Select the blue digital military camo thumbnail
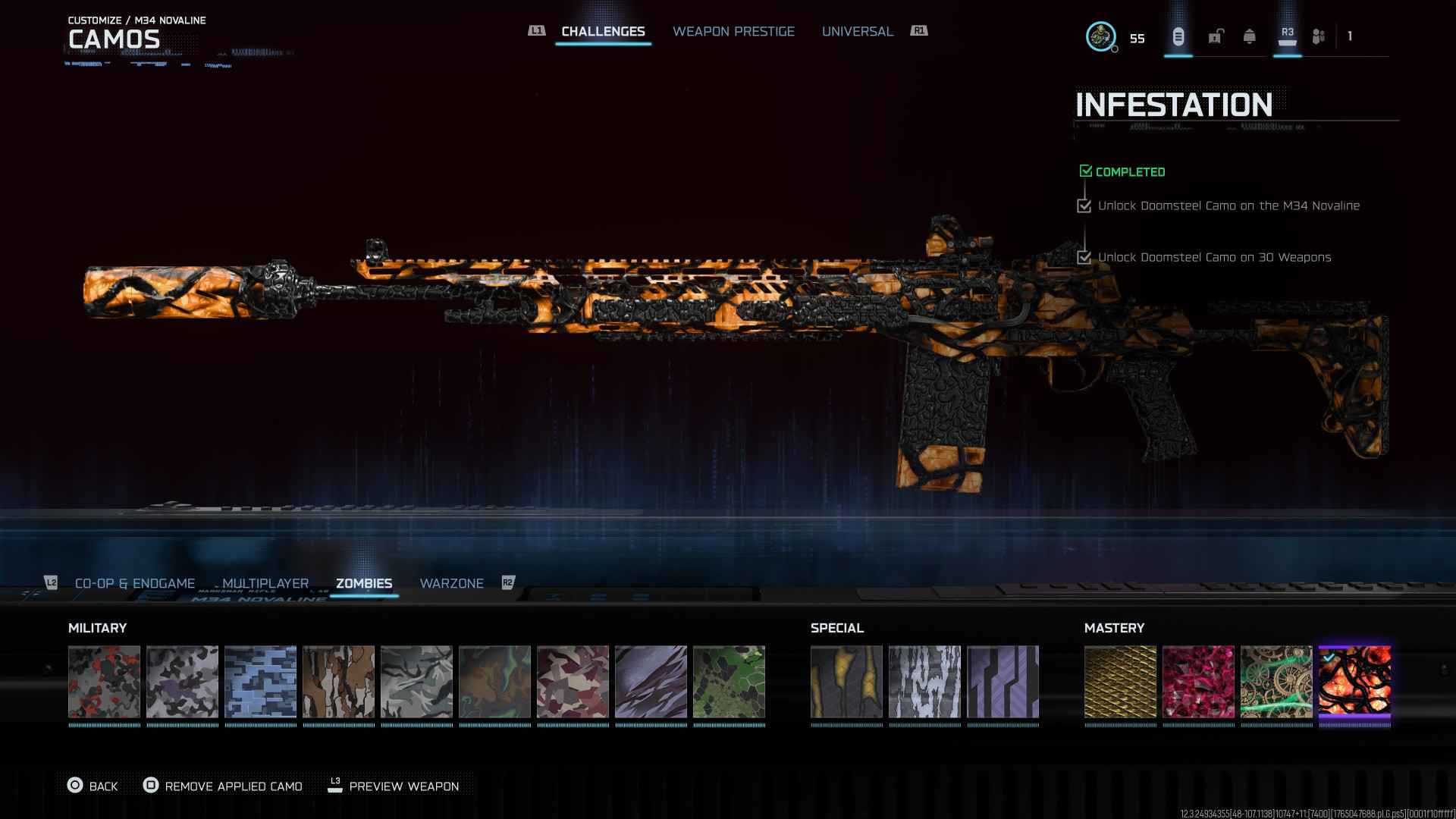This screenshot has height=819, width=1456. coord(260,682)
